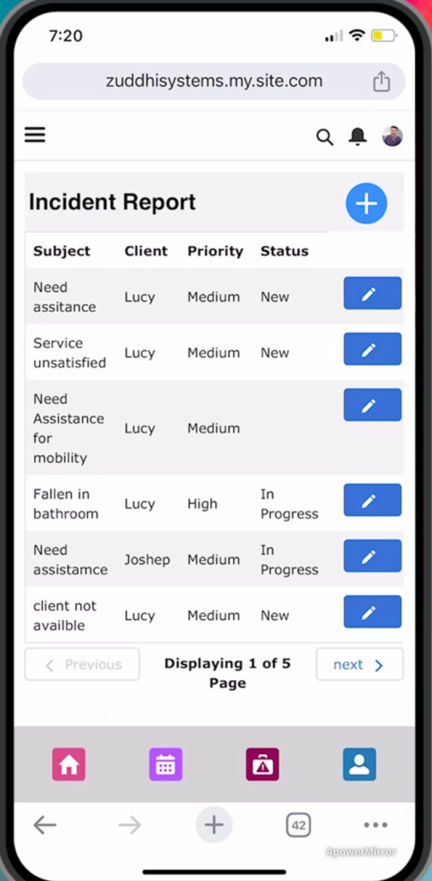
Task: Open the hamburger navigation menu
Action: [35, 135]
